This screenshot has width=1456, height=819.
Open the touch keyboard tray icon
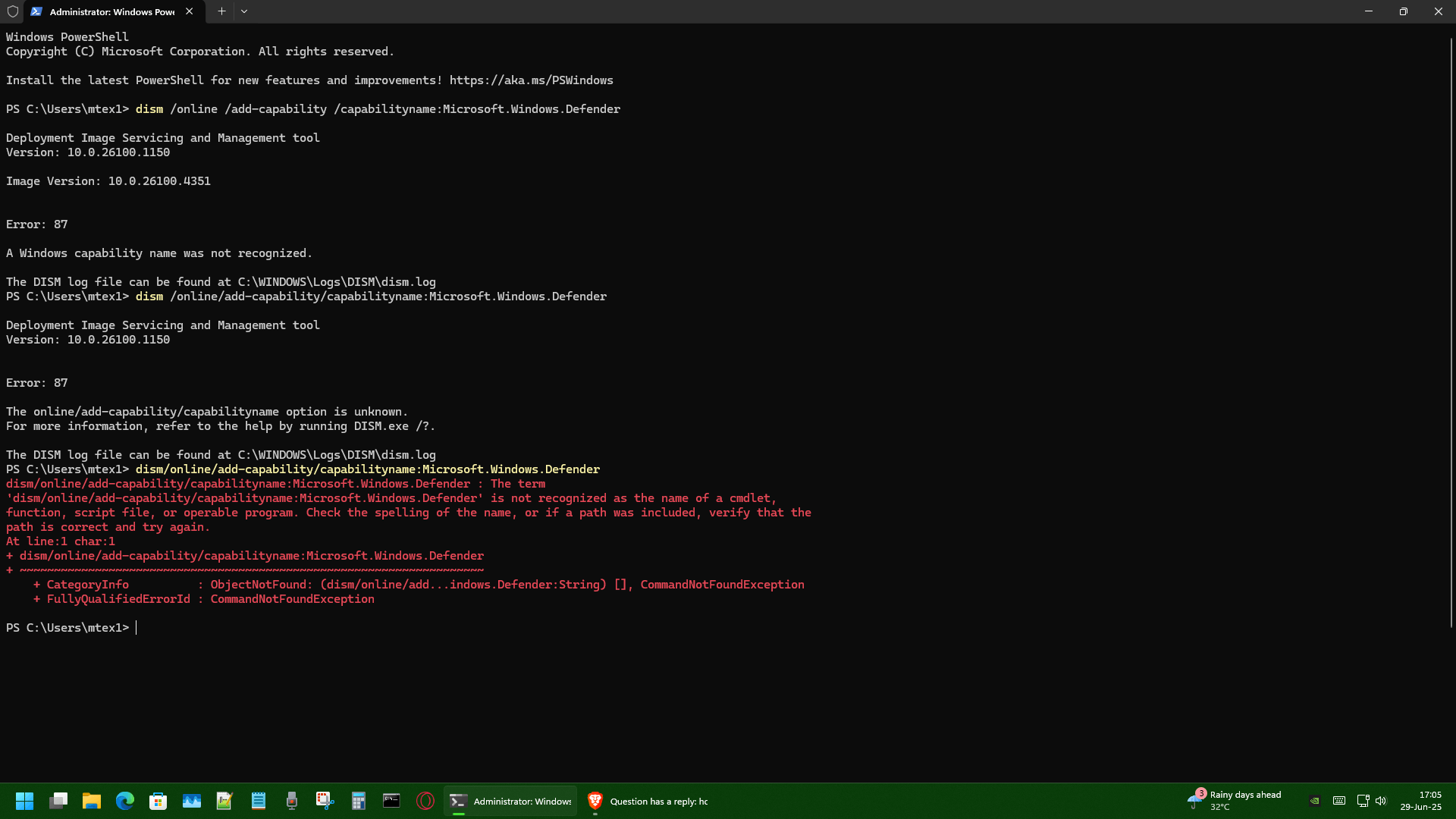click(x=1339, y=801)
